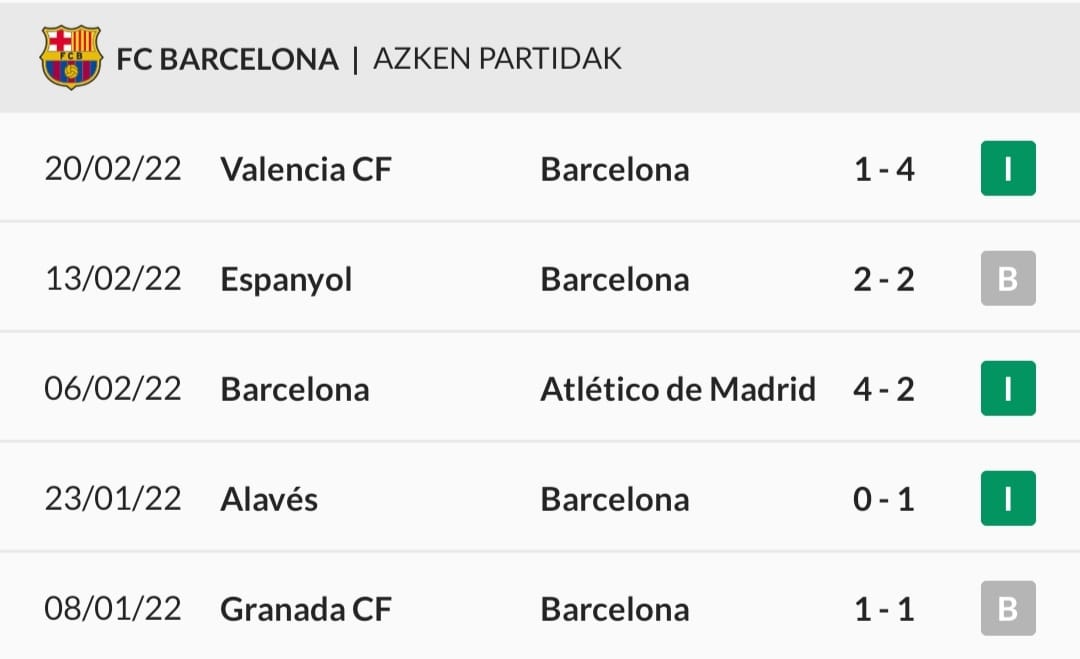
Task: Select the AZKEN PARTIDAK header label
Action: [497, 59]
